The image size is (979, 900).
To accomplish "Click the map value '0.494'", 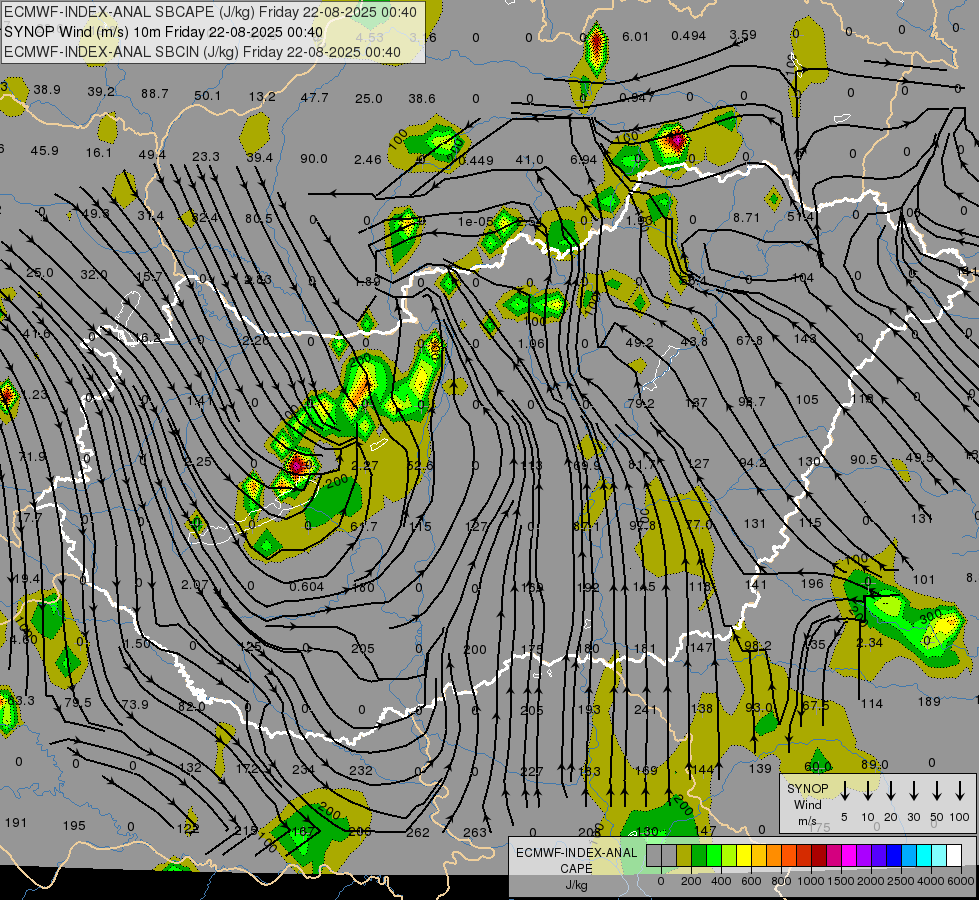I will (689, 36).
